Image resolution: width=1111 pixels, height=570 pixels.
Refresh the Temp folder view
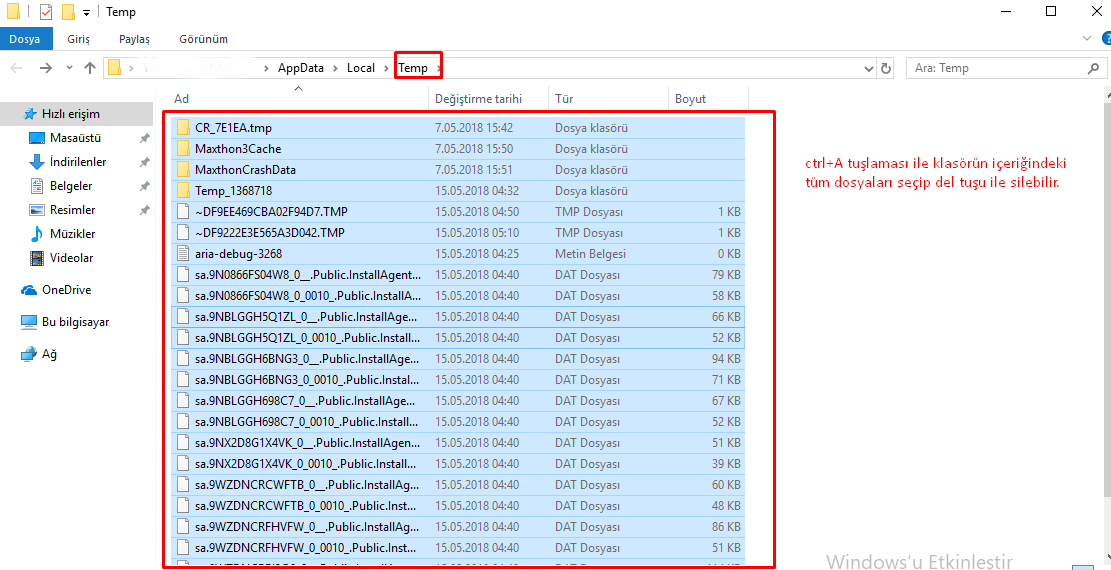click(886, 69)
